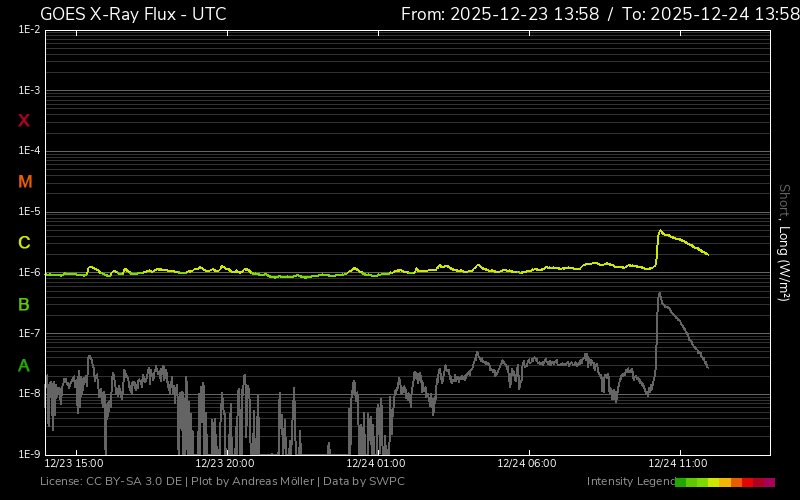Click the 1E-2 y-axis label
The image size is (800, 500).
29,30
